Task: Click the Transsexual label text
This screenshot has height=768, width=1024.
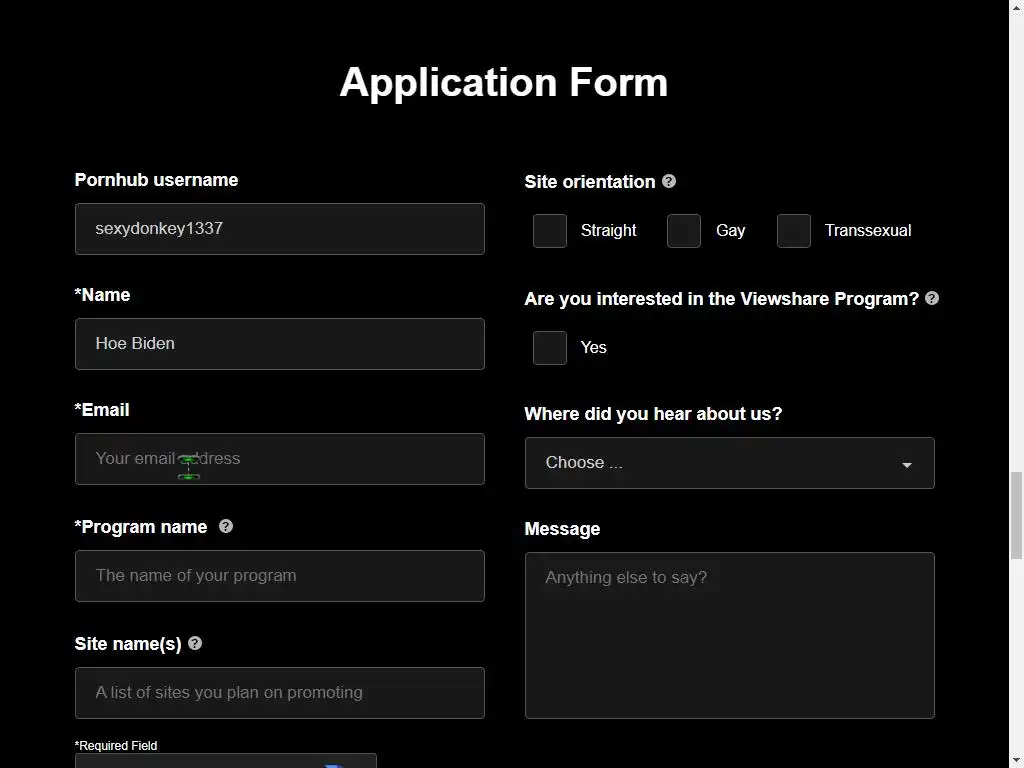Action: [867, 231]
